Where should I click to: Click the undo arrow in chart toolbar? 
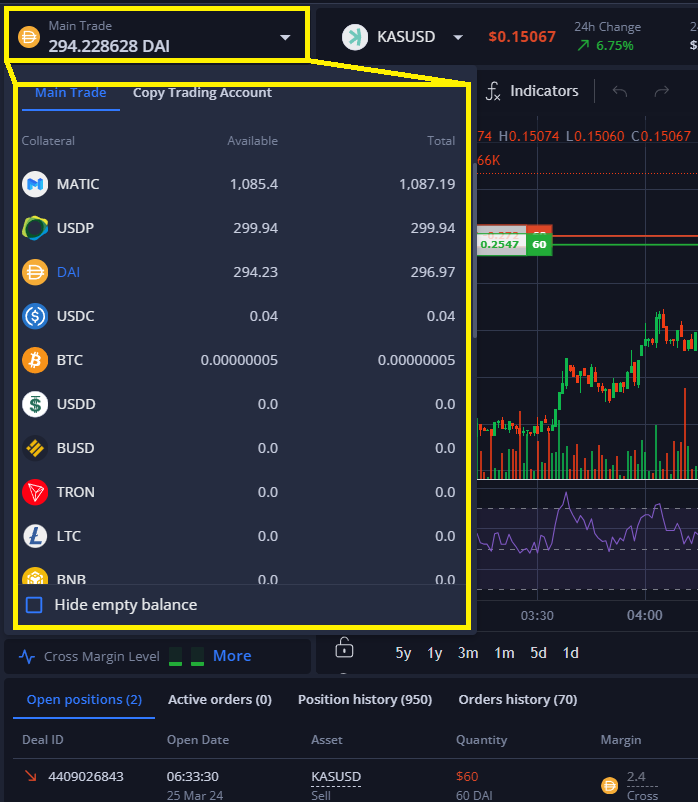[x=620, y=91]
